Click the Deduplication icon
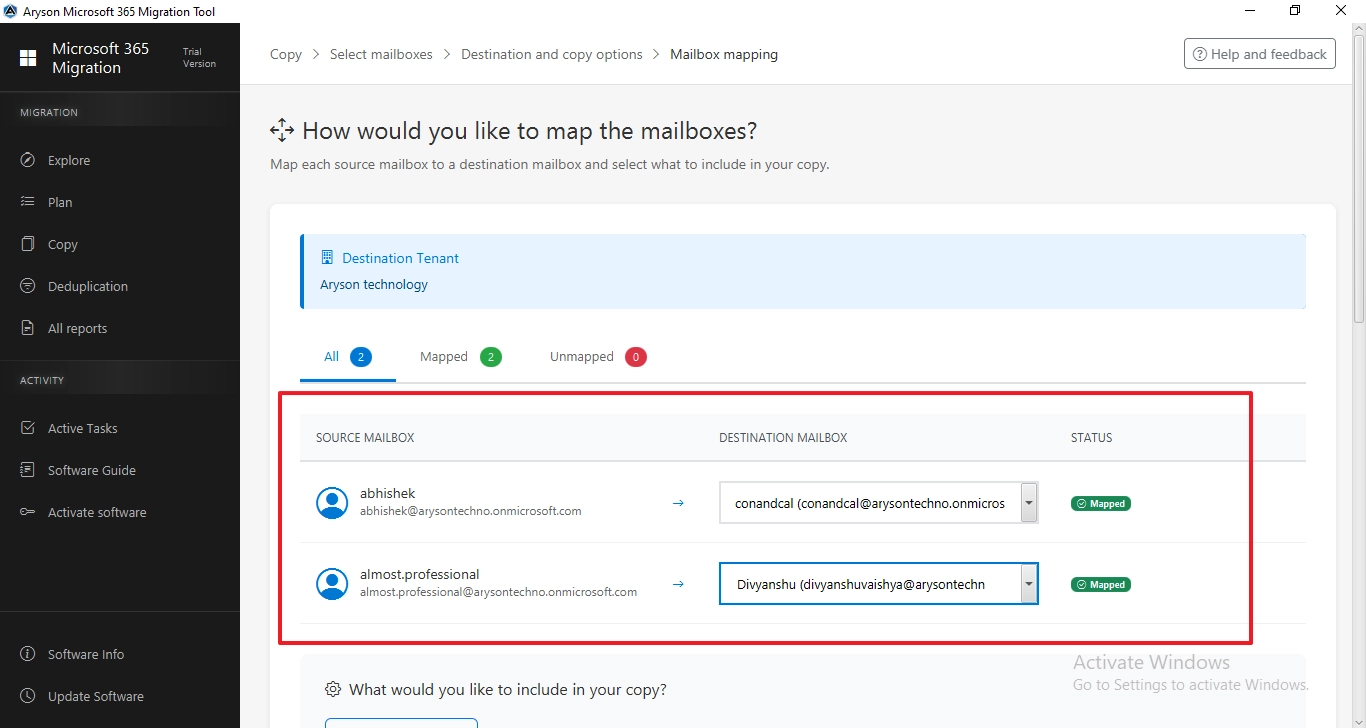The image size is (1366, 728). click(x=28, y=286)
